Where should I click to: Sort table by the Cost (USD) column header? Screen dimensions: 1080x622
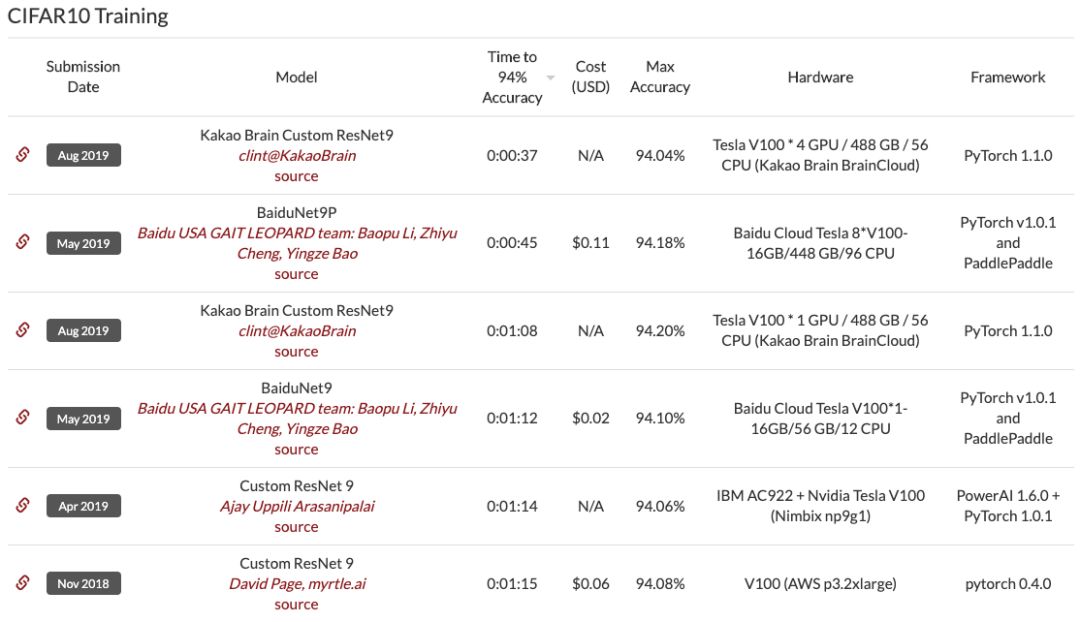click(x=591, y=77)
